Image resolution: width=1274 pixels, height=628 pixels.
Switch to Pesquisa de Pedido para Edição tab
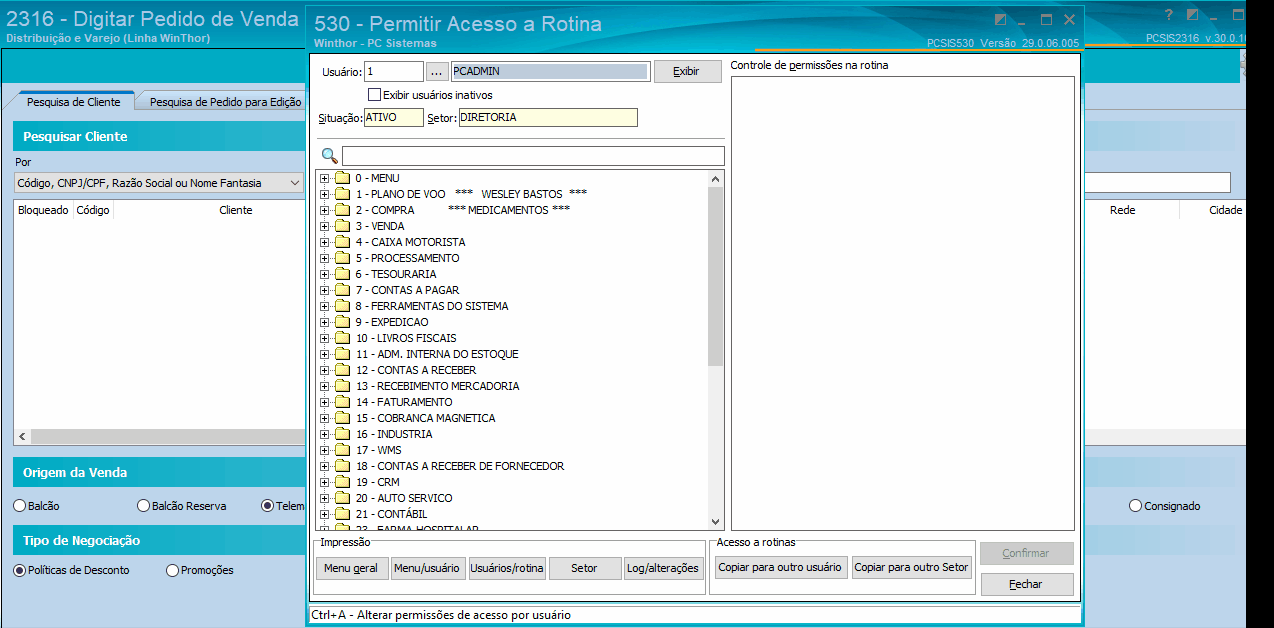pos(225,102)
